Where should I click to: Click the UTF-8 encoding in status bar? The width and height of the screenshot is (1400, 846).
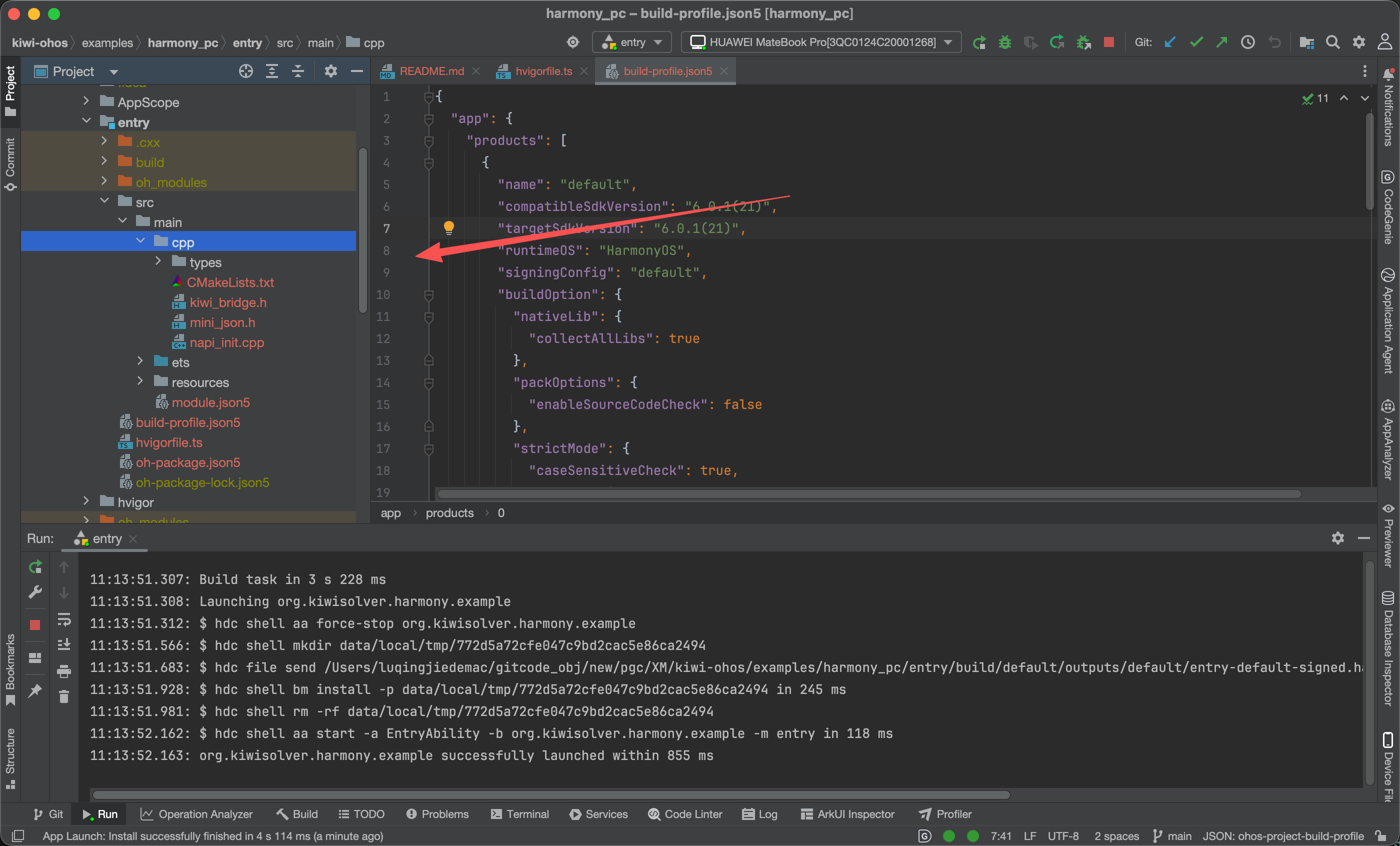[x=1063, y=836]
